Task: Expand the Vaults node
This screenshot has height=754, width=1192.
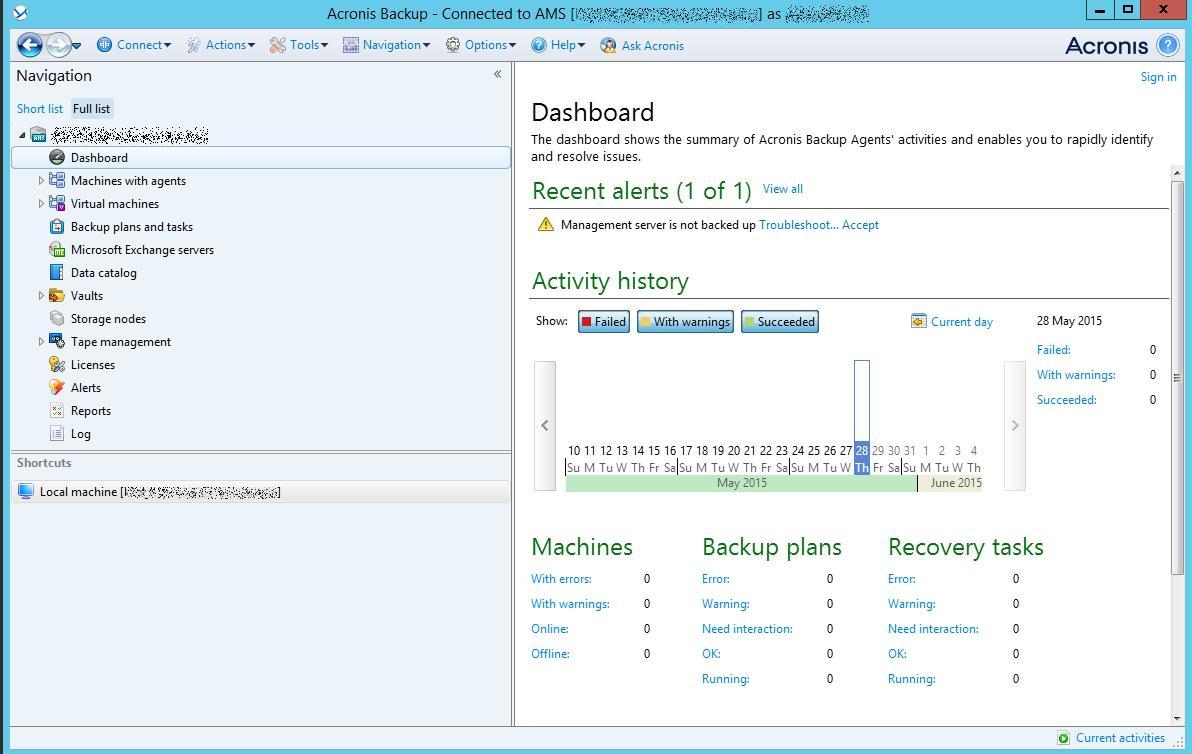Action: click(41, 296)
